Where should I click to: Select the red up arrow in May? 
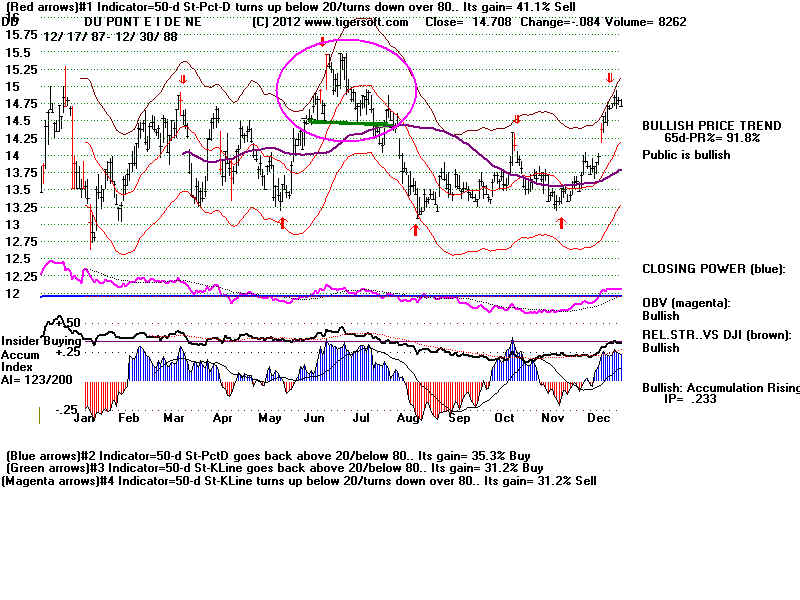[x=283, y=223]
